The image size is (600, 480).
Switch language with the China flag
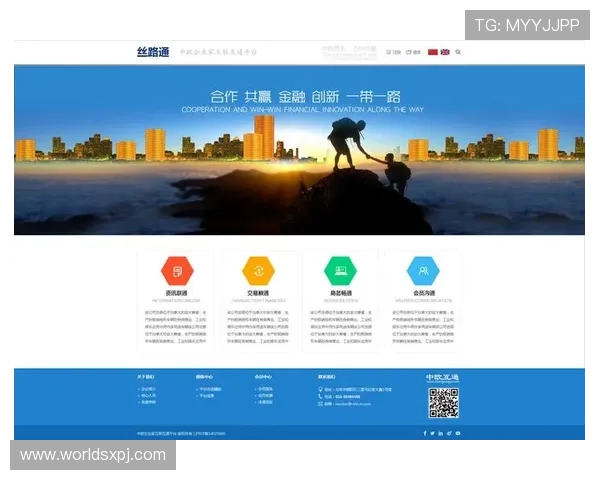coord(433,52)
